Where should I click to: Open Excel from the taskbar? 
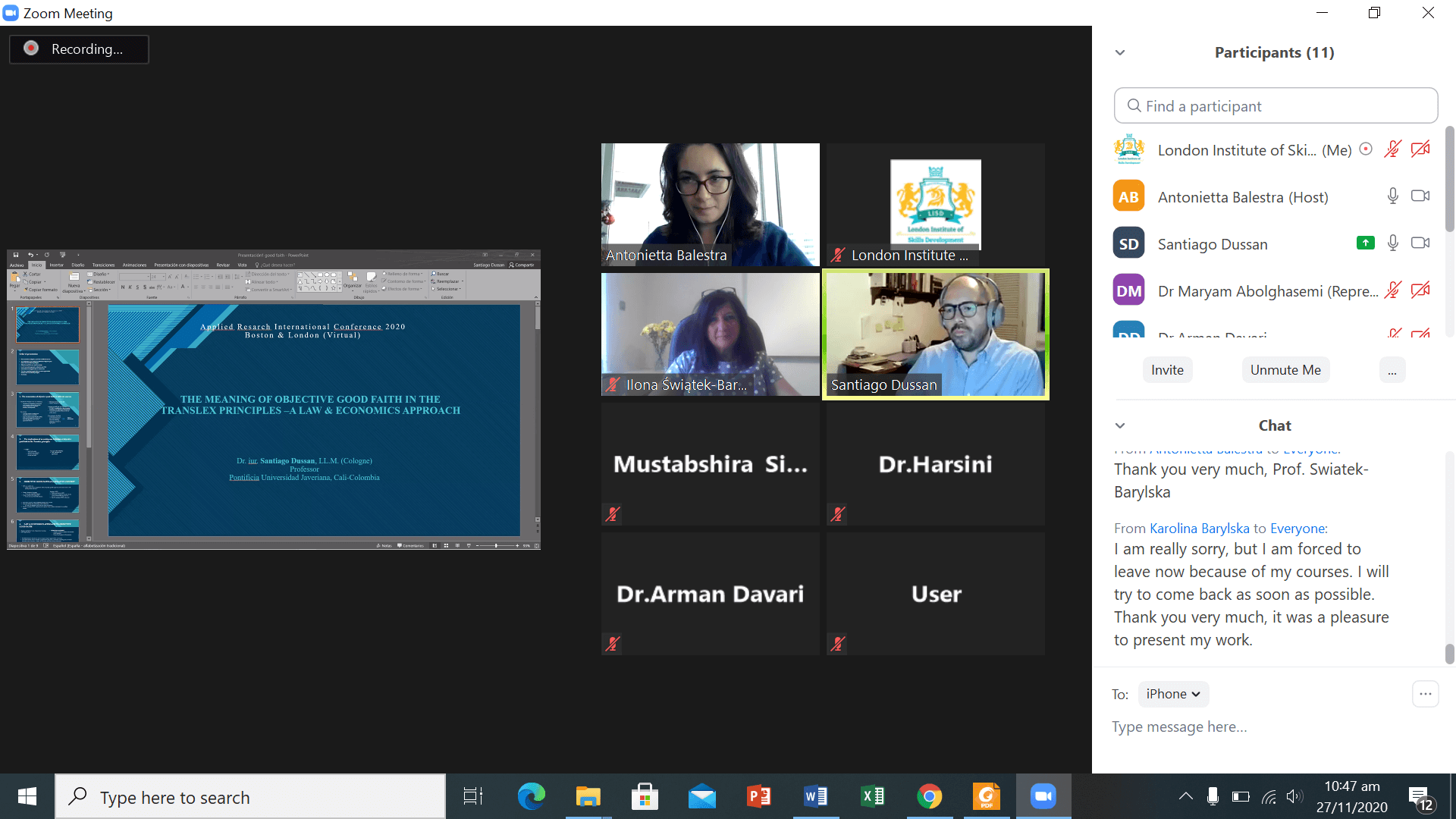(873, 796)
